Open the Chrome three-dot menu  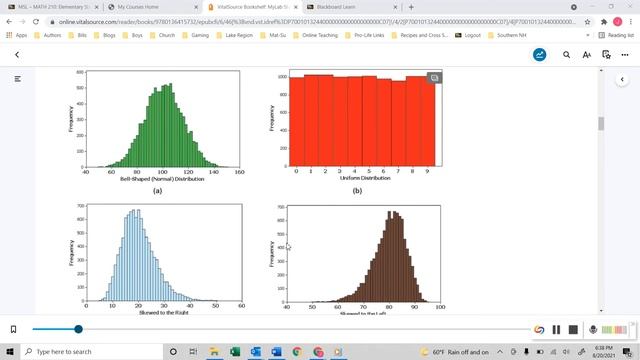(631, 22)
